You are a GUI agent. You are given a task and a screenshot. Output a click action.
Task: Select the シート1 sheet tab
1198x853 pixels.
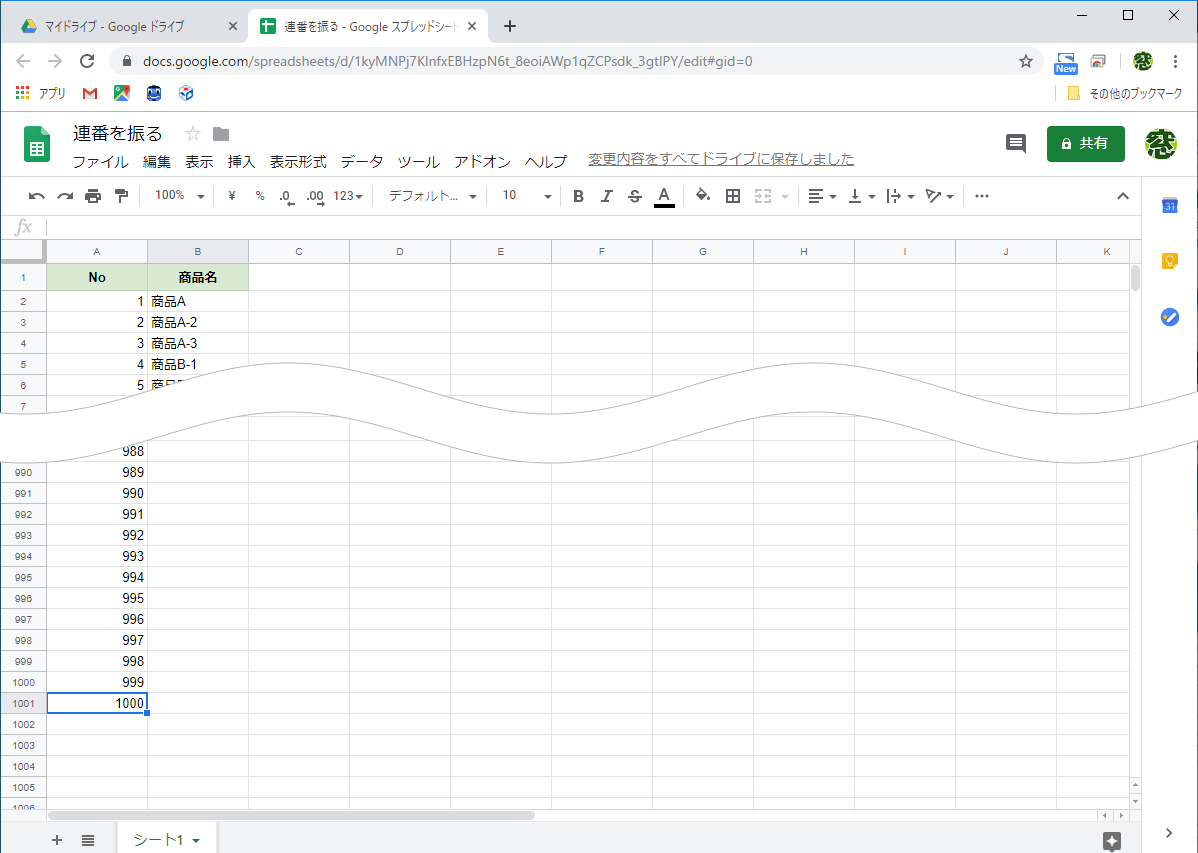(x=167, y=839)
